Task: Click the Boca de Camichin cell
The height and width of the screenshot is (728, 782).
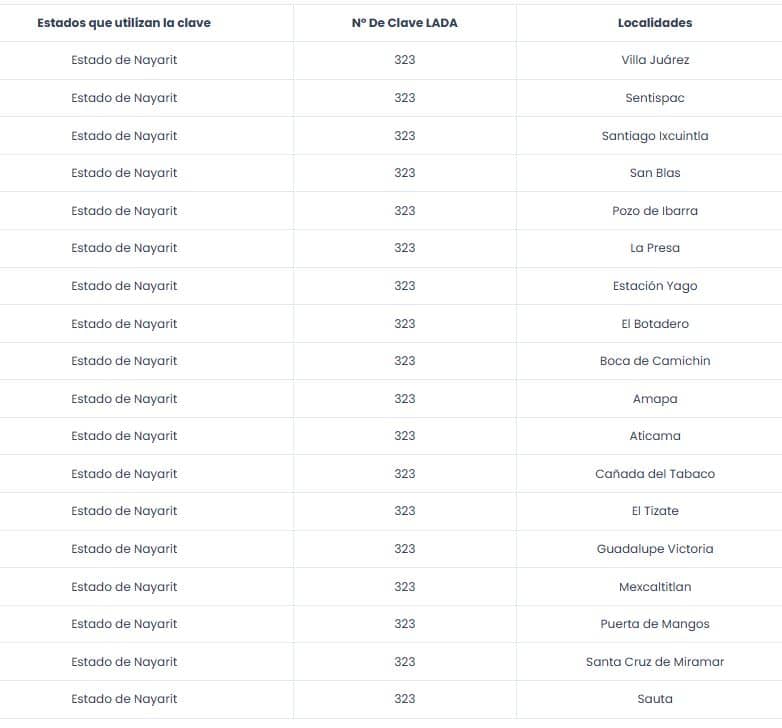Action: click(655, 361)
